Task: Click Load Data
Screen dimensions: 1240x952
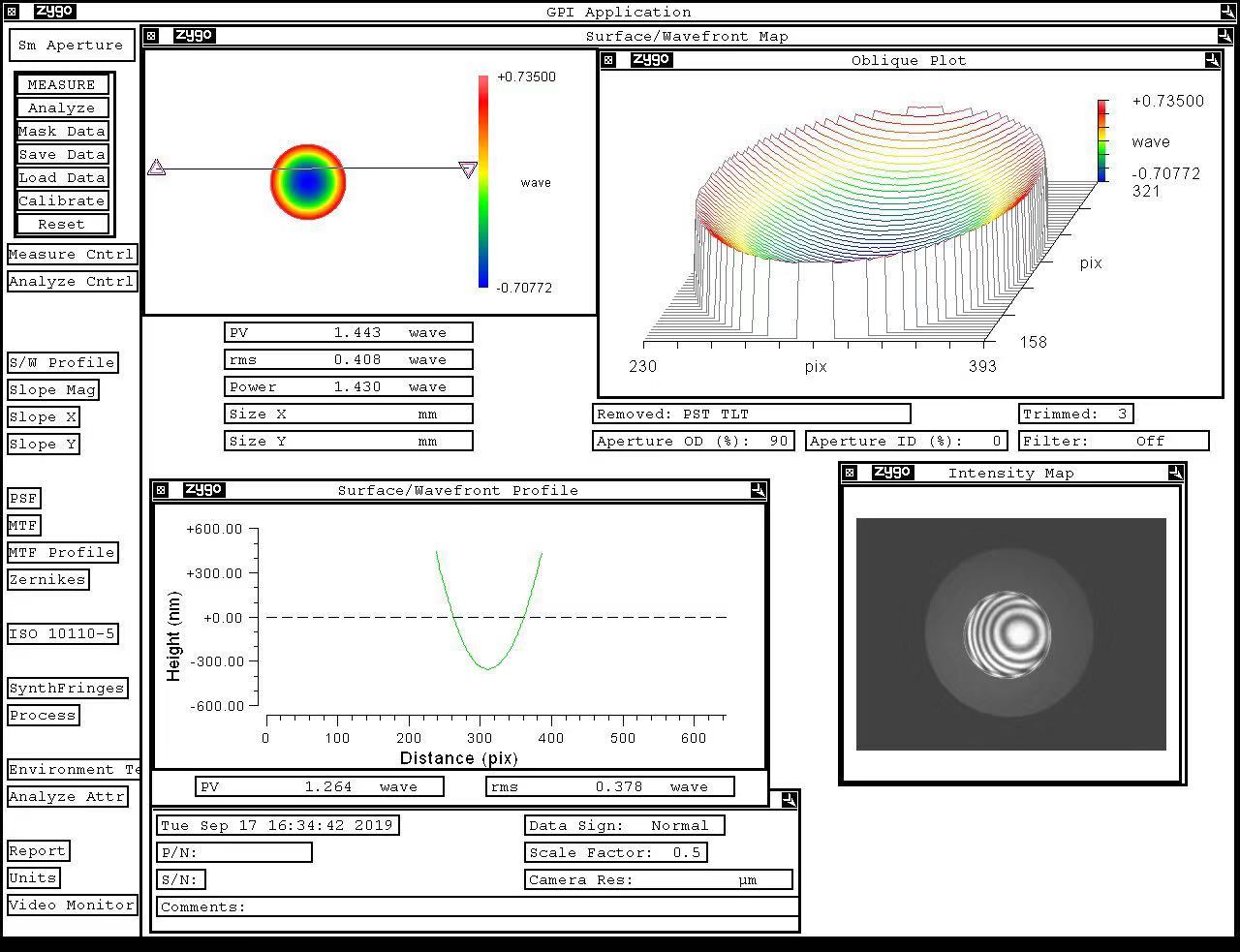Action: tap(62, 178)
